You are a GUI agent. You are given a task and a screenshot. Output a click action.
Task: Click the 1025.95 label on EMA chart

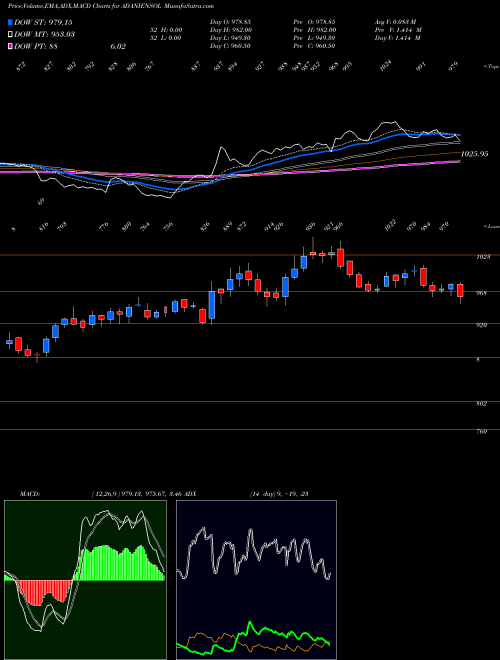(474, 154)
